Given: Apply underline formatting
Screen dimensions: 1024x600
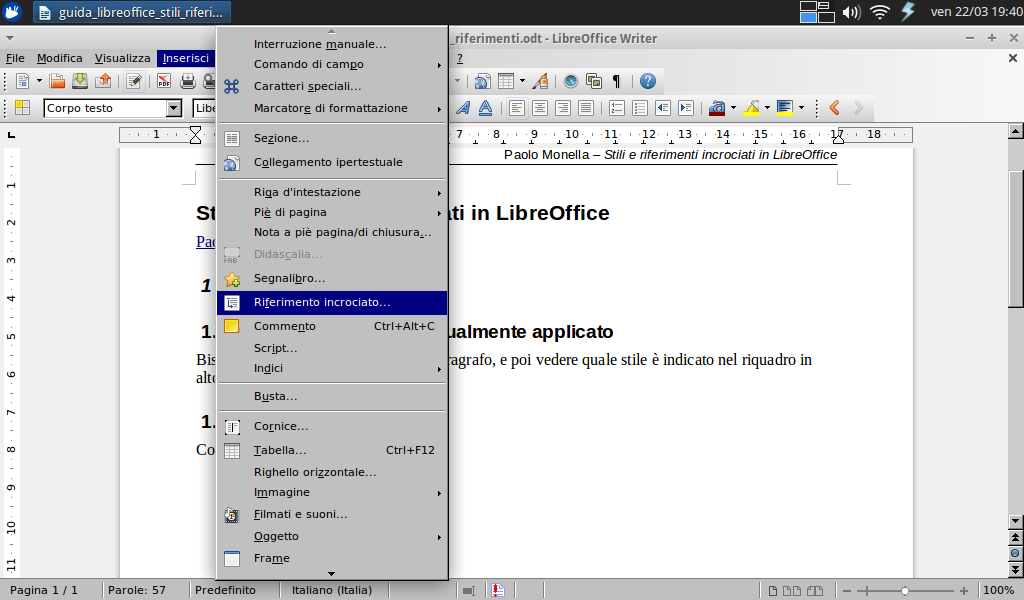Looking at the screenshot, I should pos(485,108).
